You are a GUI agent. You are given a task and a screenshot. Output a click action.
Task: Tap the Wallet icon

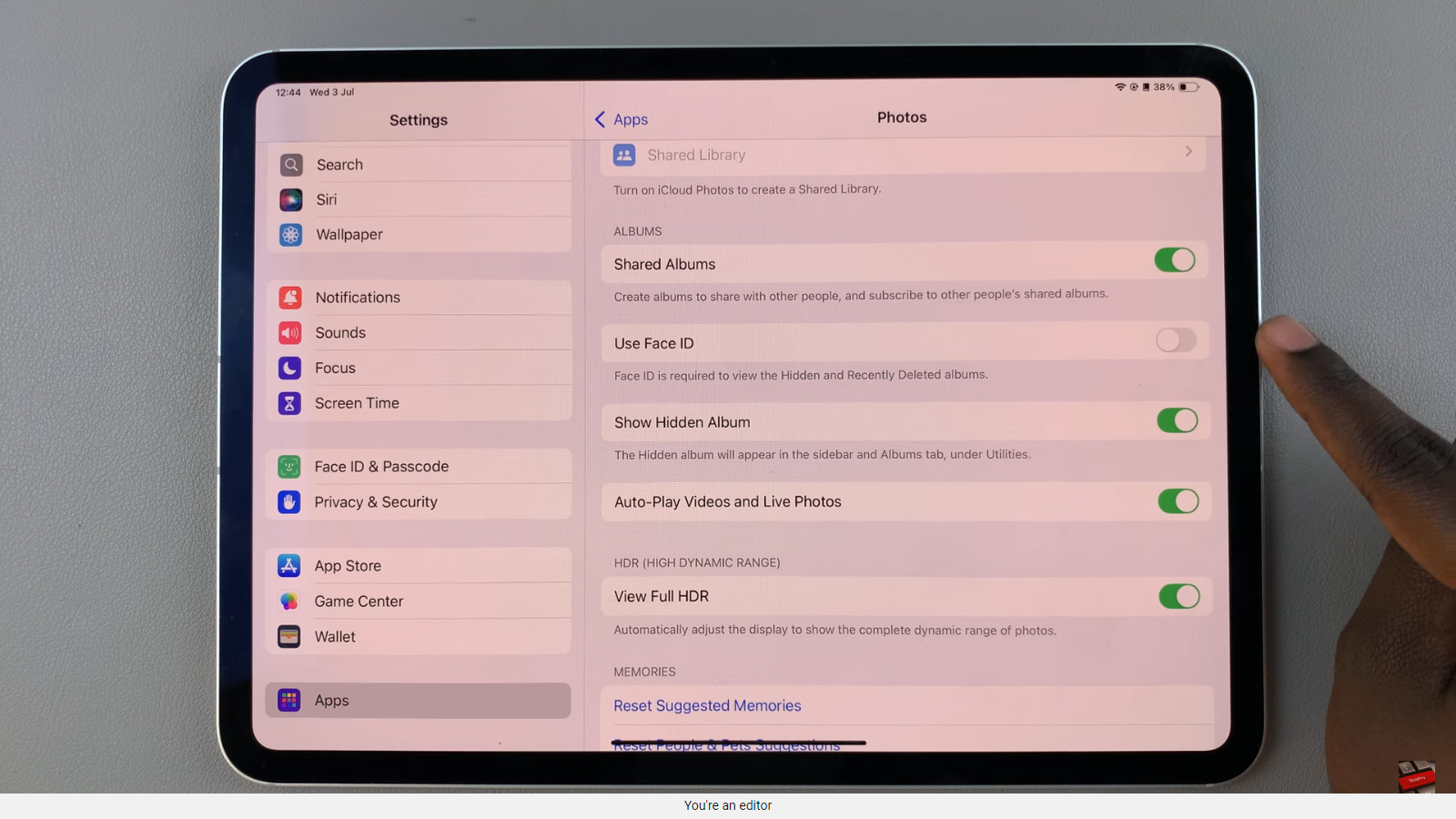click(x=289, y=636)
